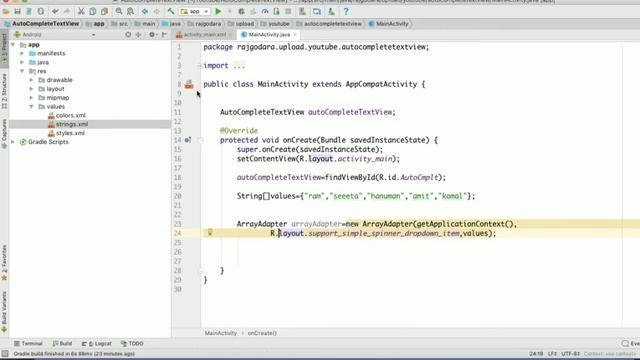Click the Cut scissors icon
The width and height of the screenshot is (640, 360).
click(81, 11)
